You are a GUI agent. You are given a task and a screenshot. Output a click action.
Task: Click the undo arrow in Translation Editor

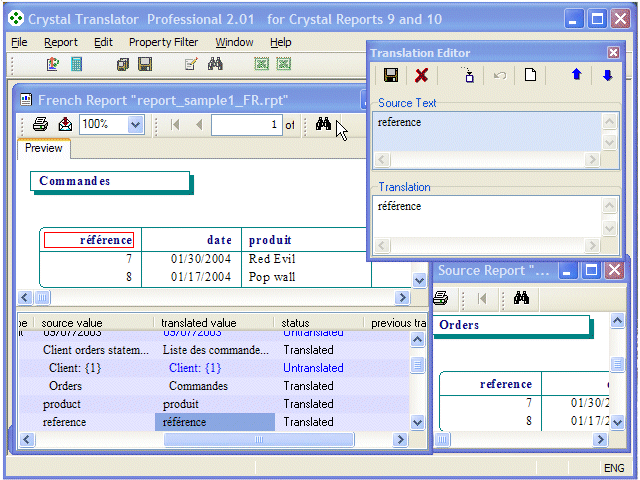[500, 76]
